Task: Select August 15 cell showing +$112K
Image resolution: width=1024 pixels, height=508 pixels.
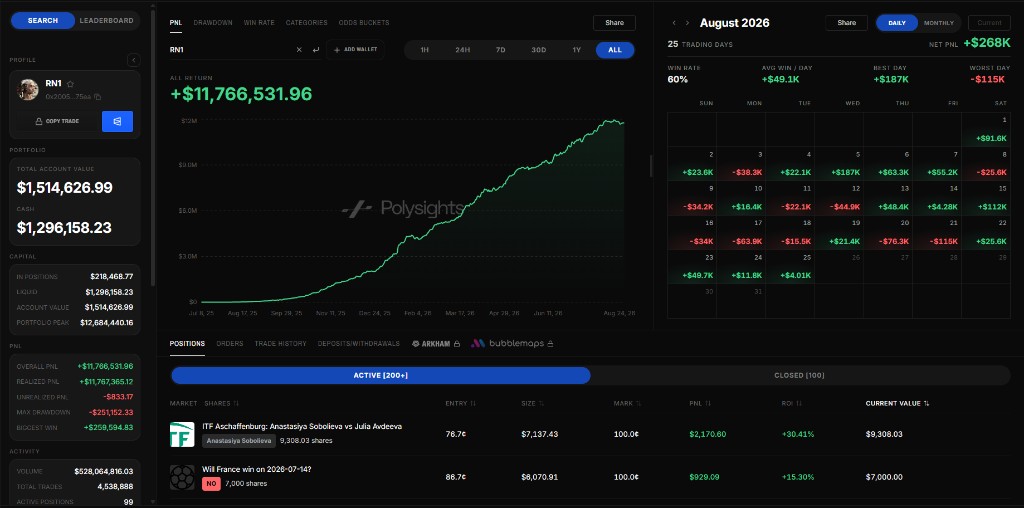Action: [986, 198]
